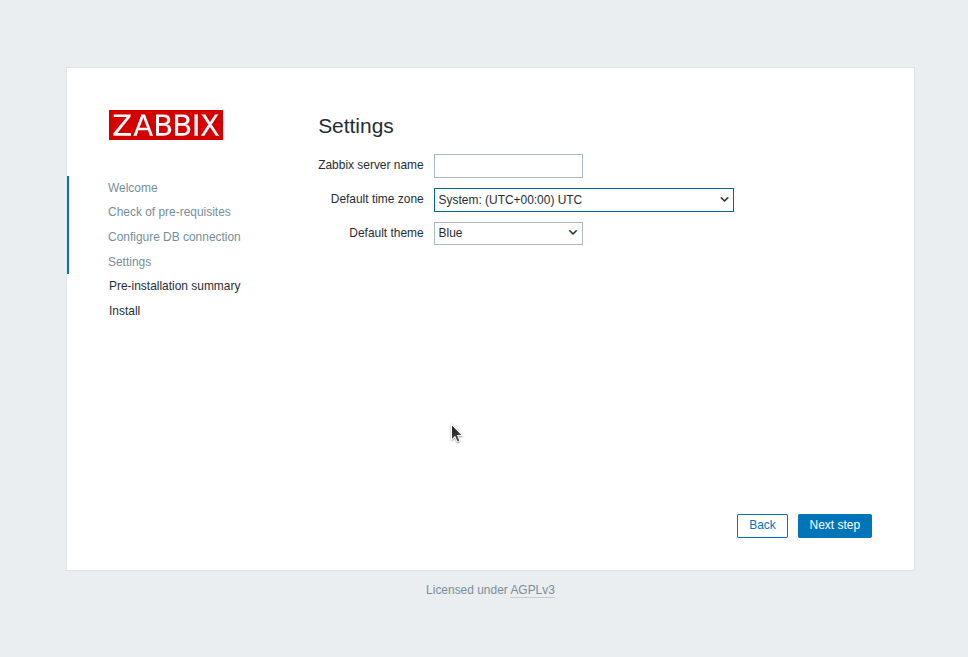The width and height of the screenshot is (968, 657).
Task: Select Check of pre-requisites step
Action: [169, 212]
